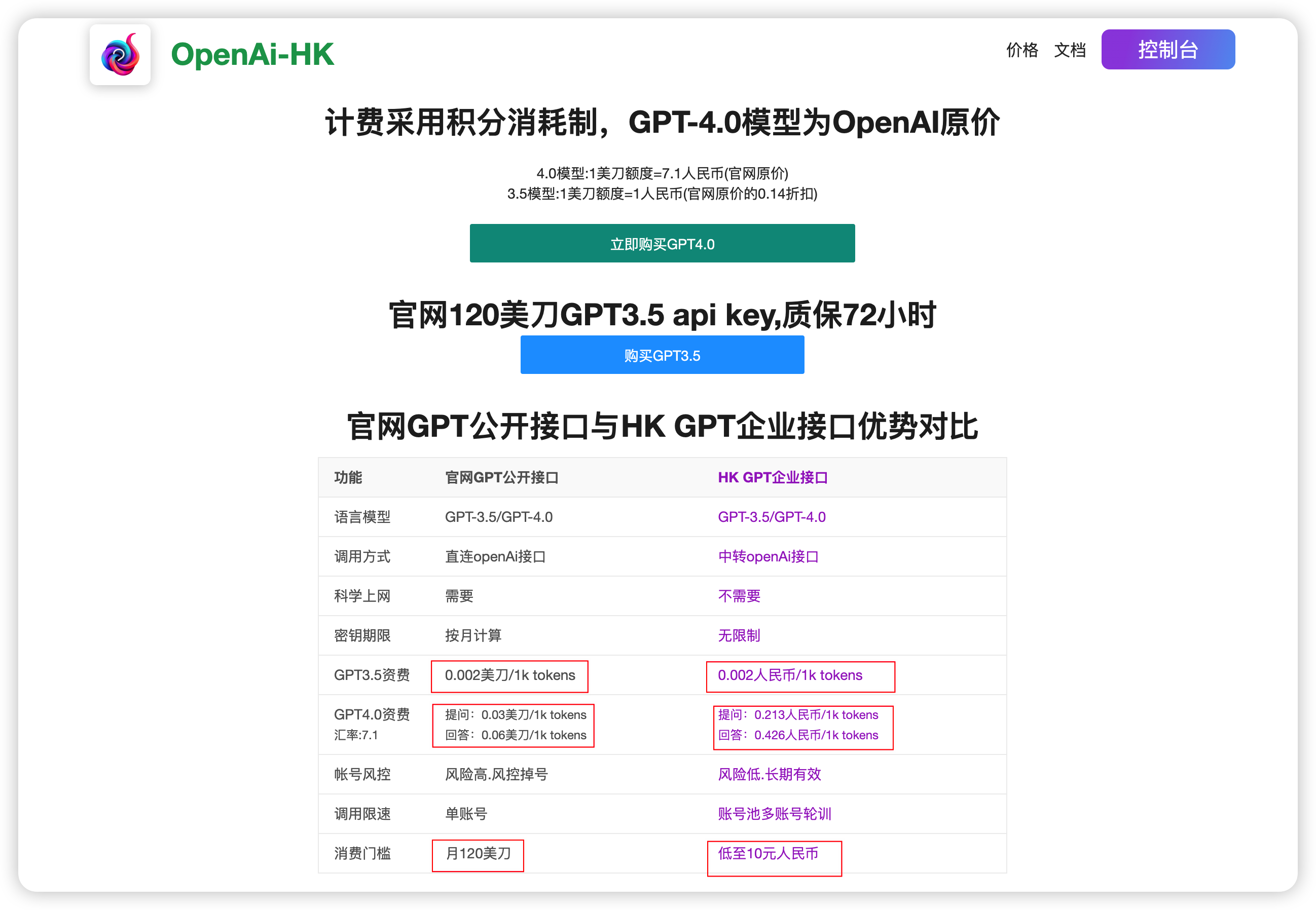Image resolution: width=1316 pixels, height=910 pixels.
Task: Click the heading 官网GPT公开接口与HK GPT企业接口优势对比
Action: 662,426
